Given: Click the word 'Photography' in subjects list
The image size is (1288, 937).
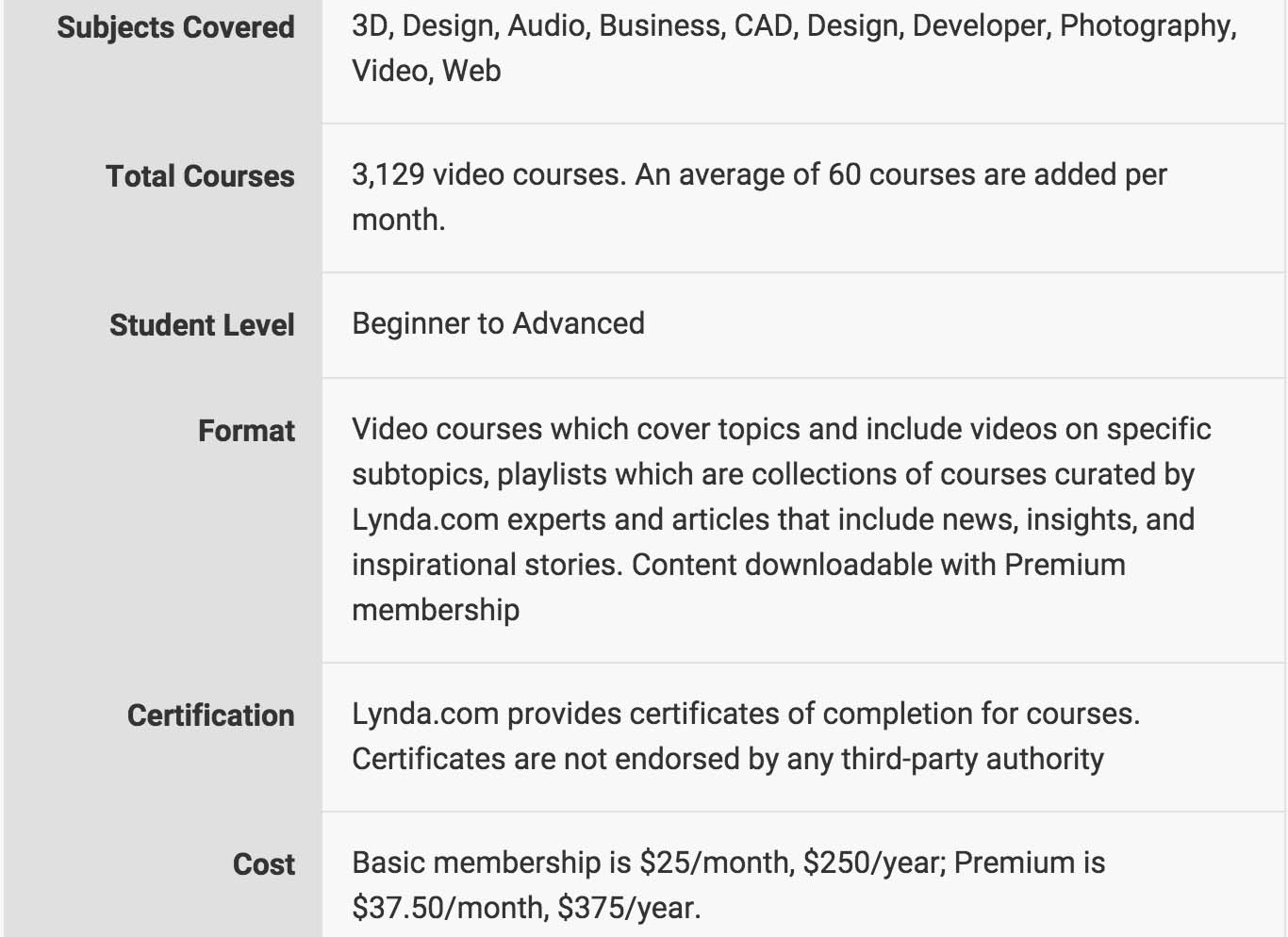Looking at the screenshot, I should [1148, 26].
